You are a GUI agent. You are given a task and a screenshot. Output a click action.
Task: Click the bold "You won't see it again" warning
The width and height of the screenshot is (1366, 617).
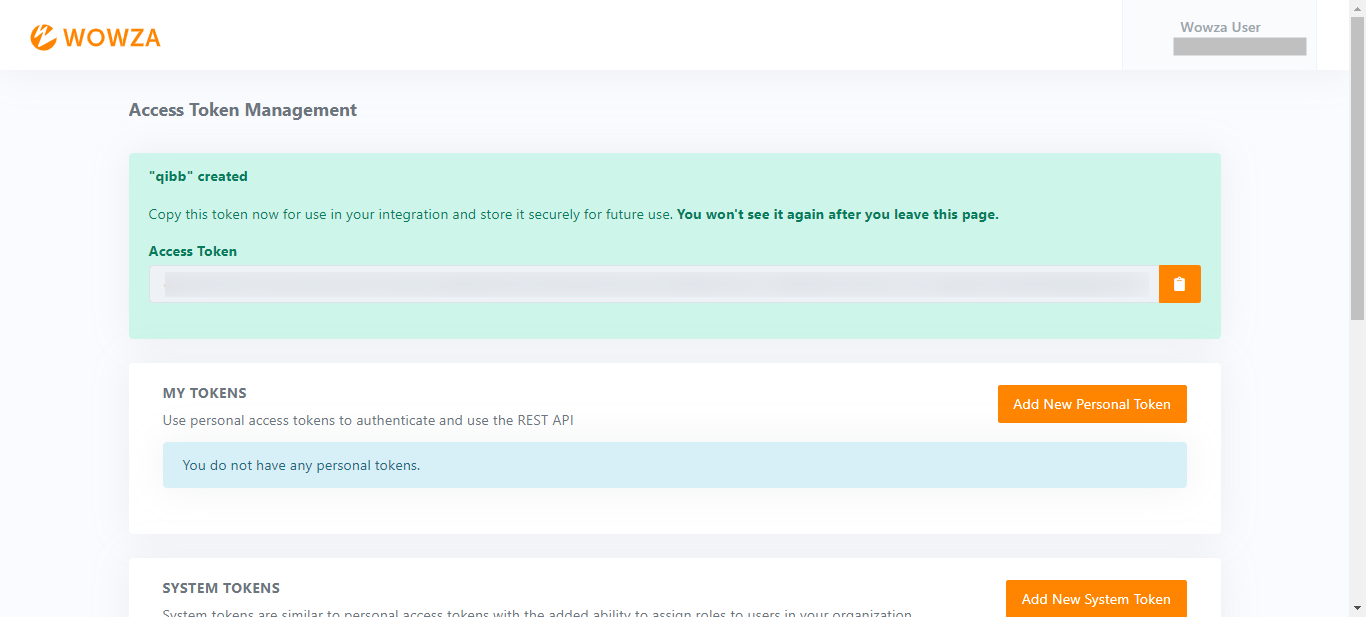(837, 214)
